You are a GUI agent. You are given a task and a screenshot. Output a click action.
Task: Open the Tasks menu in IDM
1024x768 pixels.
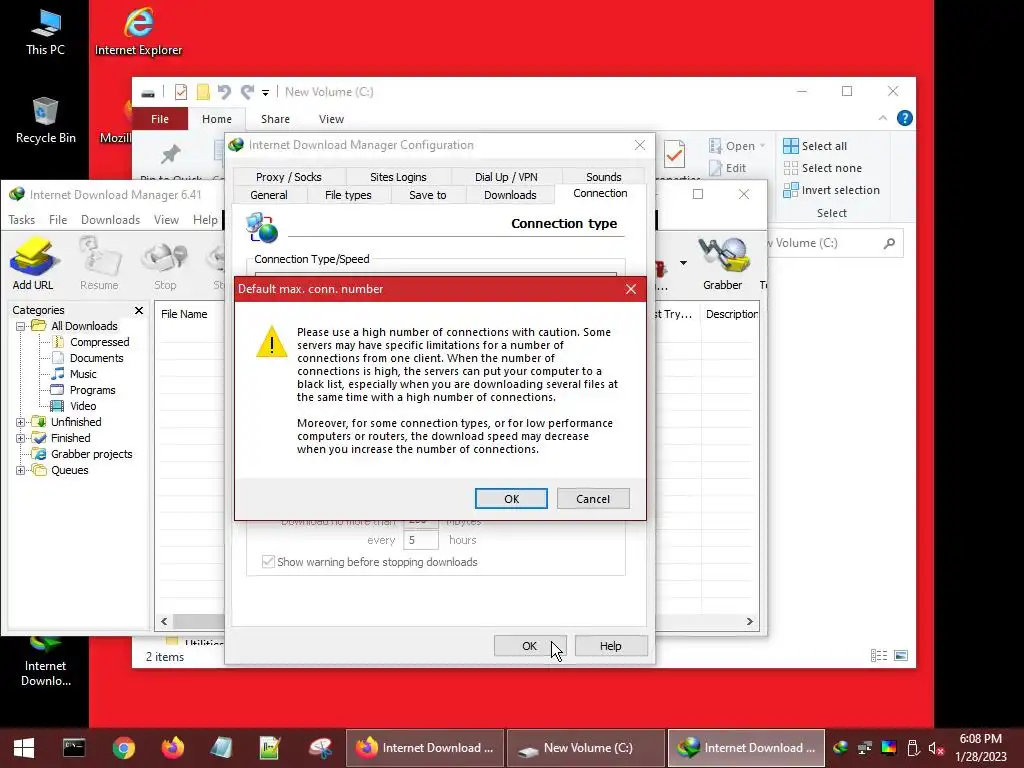(x=22, y=220)
